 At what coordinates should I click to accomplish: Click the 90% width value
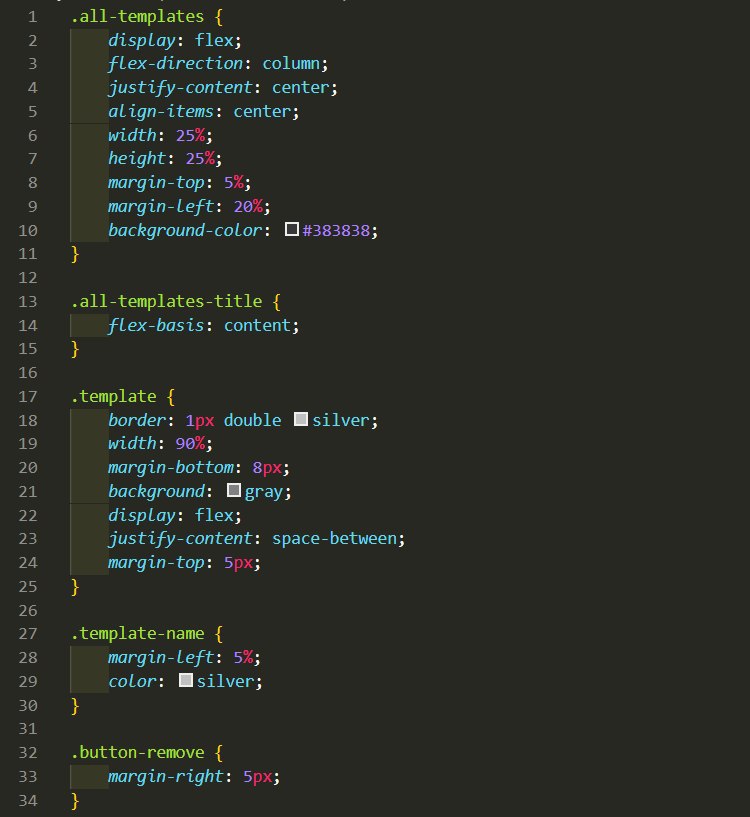click(190, 443)
